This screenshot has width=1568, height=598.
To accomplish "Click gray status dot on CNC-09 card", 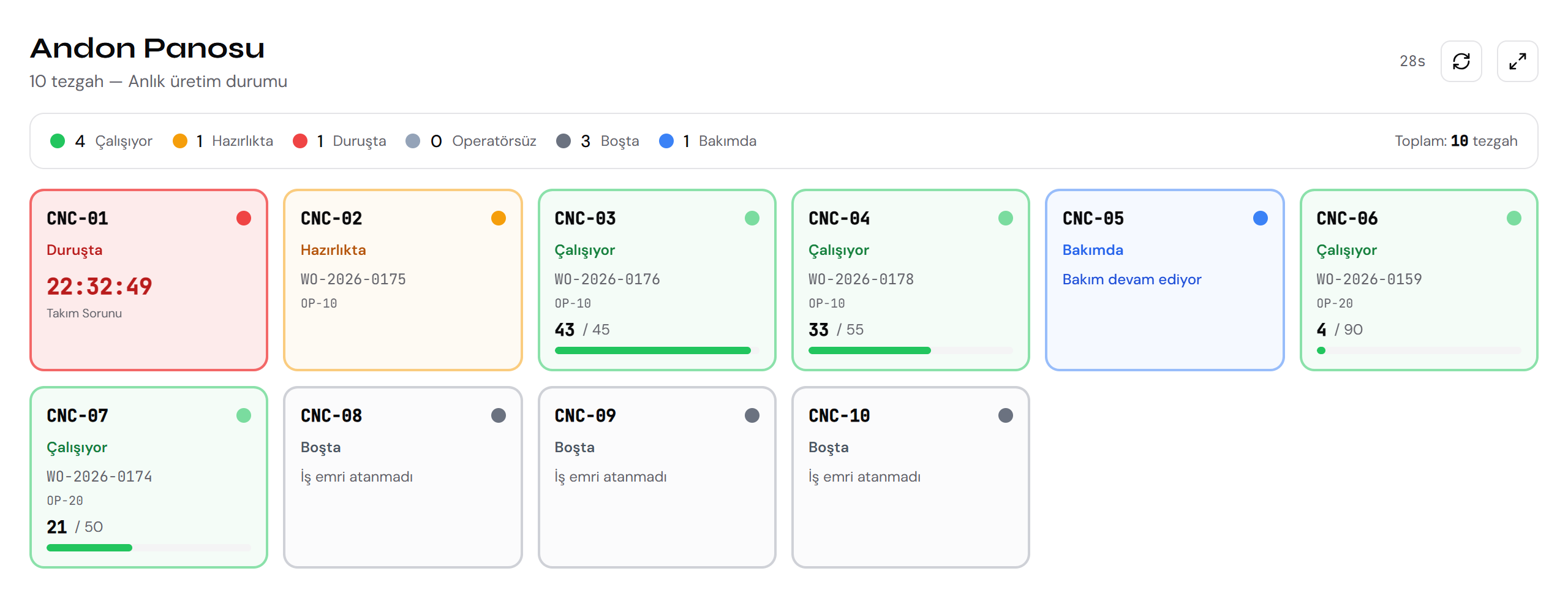I will pos(752,415).
